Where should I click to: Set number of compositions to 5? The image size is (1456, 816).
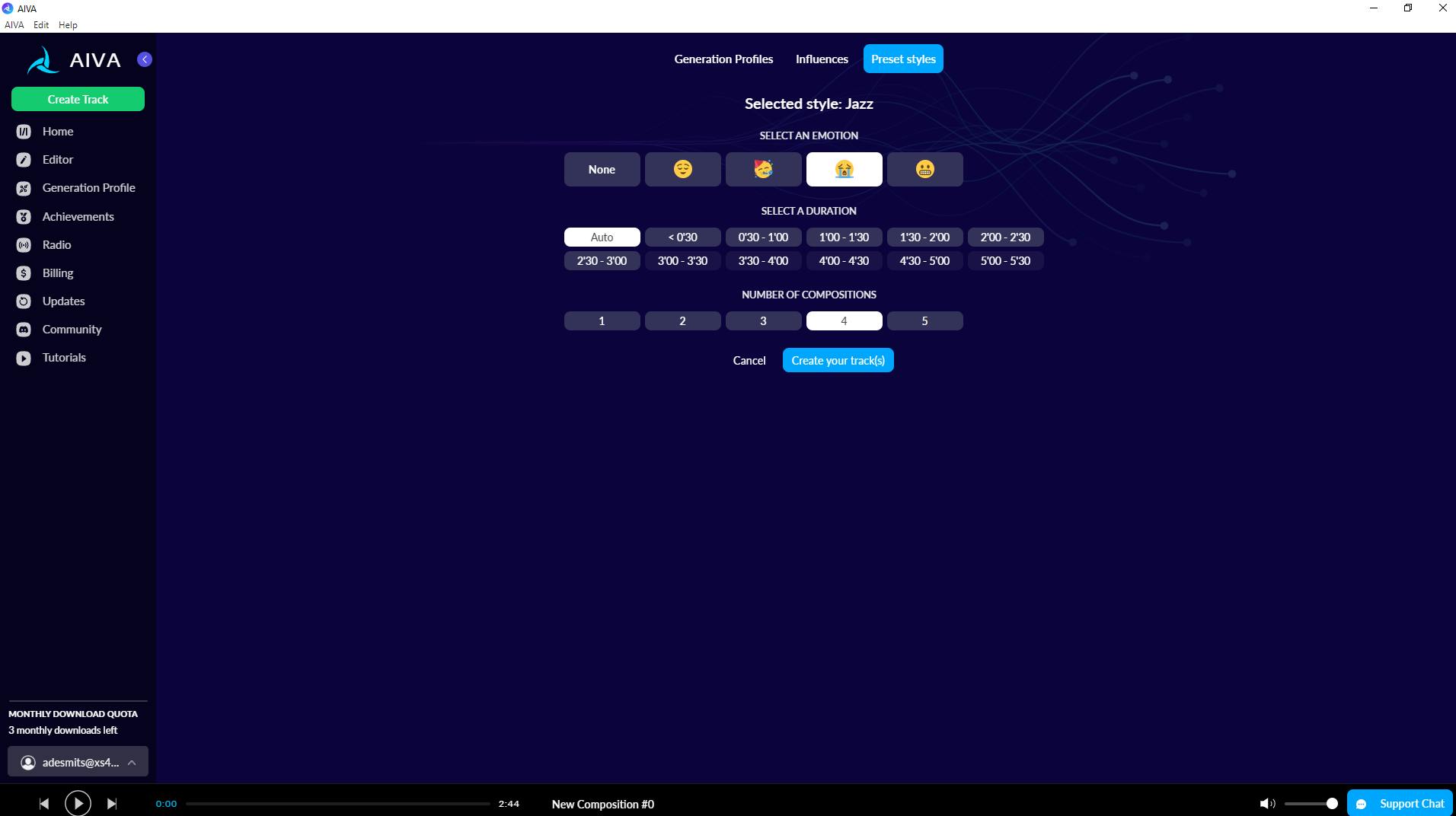pyautogui.click(x=924, y=321)
